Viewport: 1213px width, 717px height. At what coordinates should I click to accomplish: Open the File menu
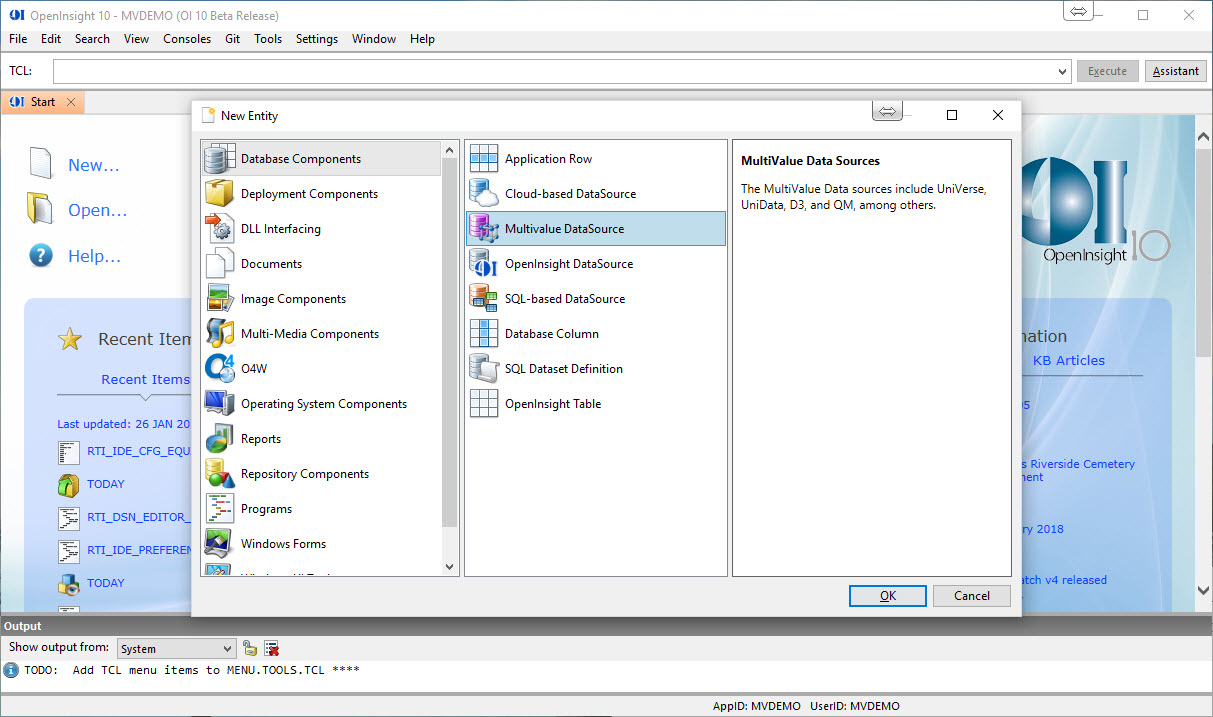[x=18, y=39]
